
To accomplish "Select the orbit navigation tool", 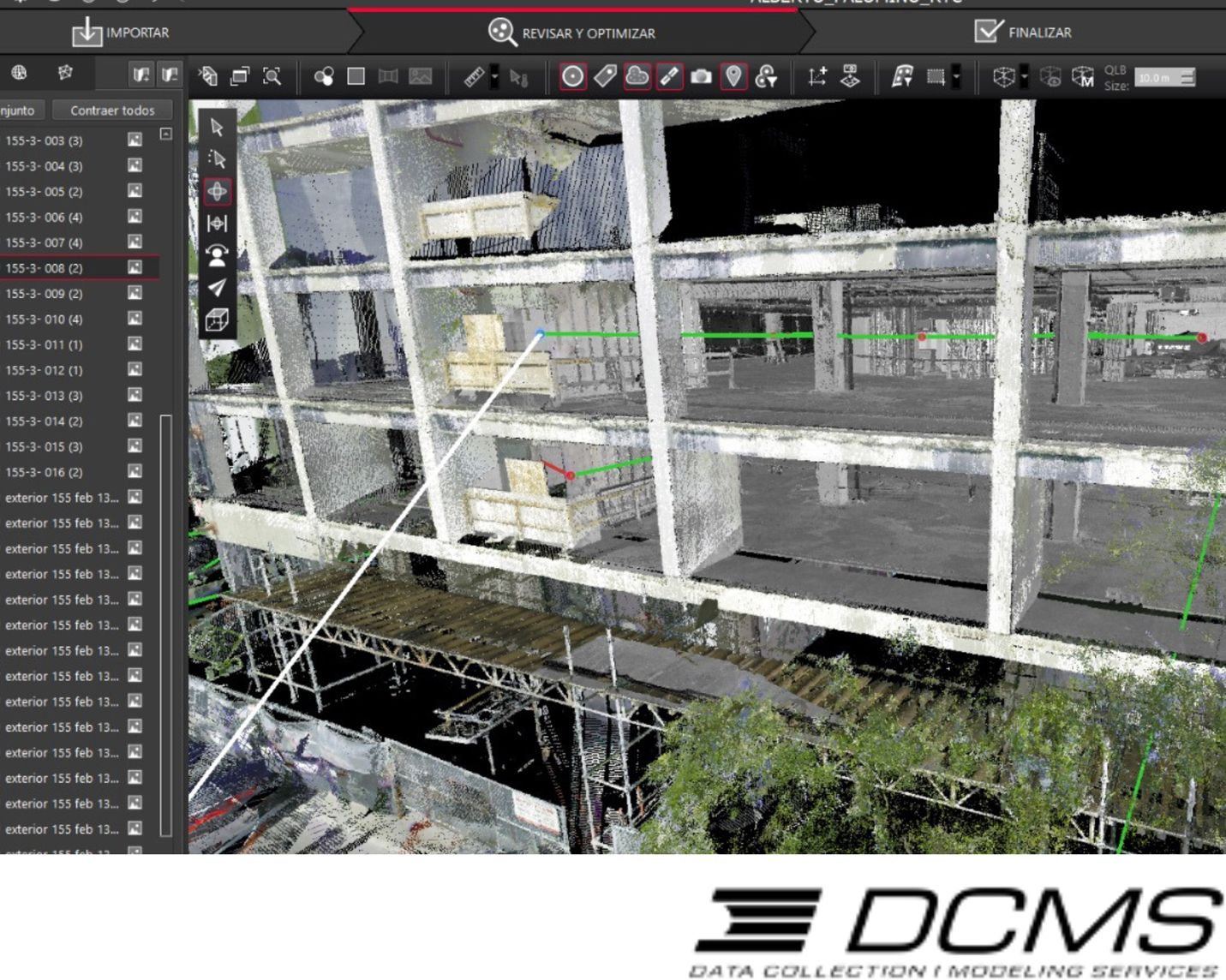I will point(217,191).
